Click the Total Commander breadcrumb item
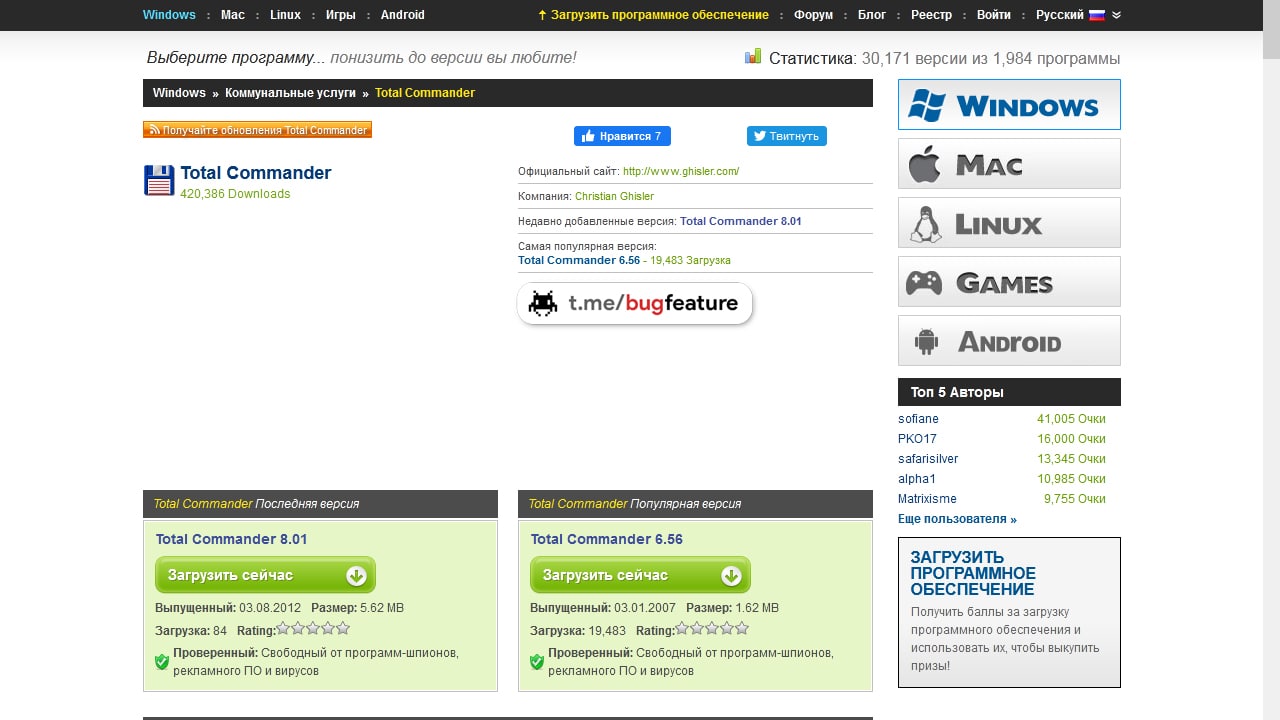 [x=425, y=93]
